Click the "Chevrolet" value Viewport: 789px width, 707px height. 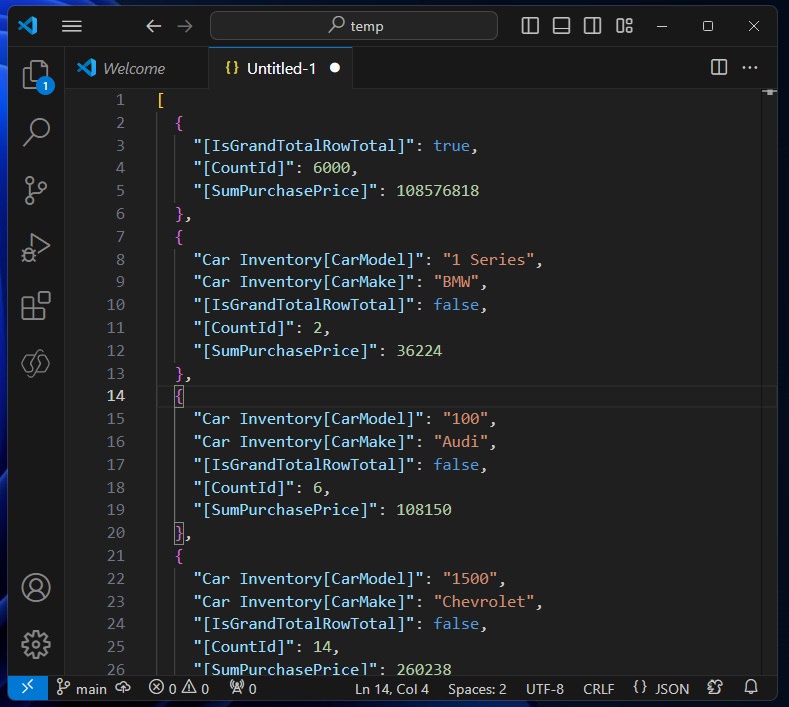tap(484, 602)
